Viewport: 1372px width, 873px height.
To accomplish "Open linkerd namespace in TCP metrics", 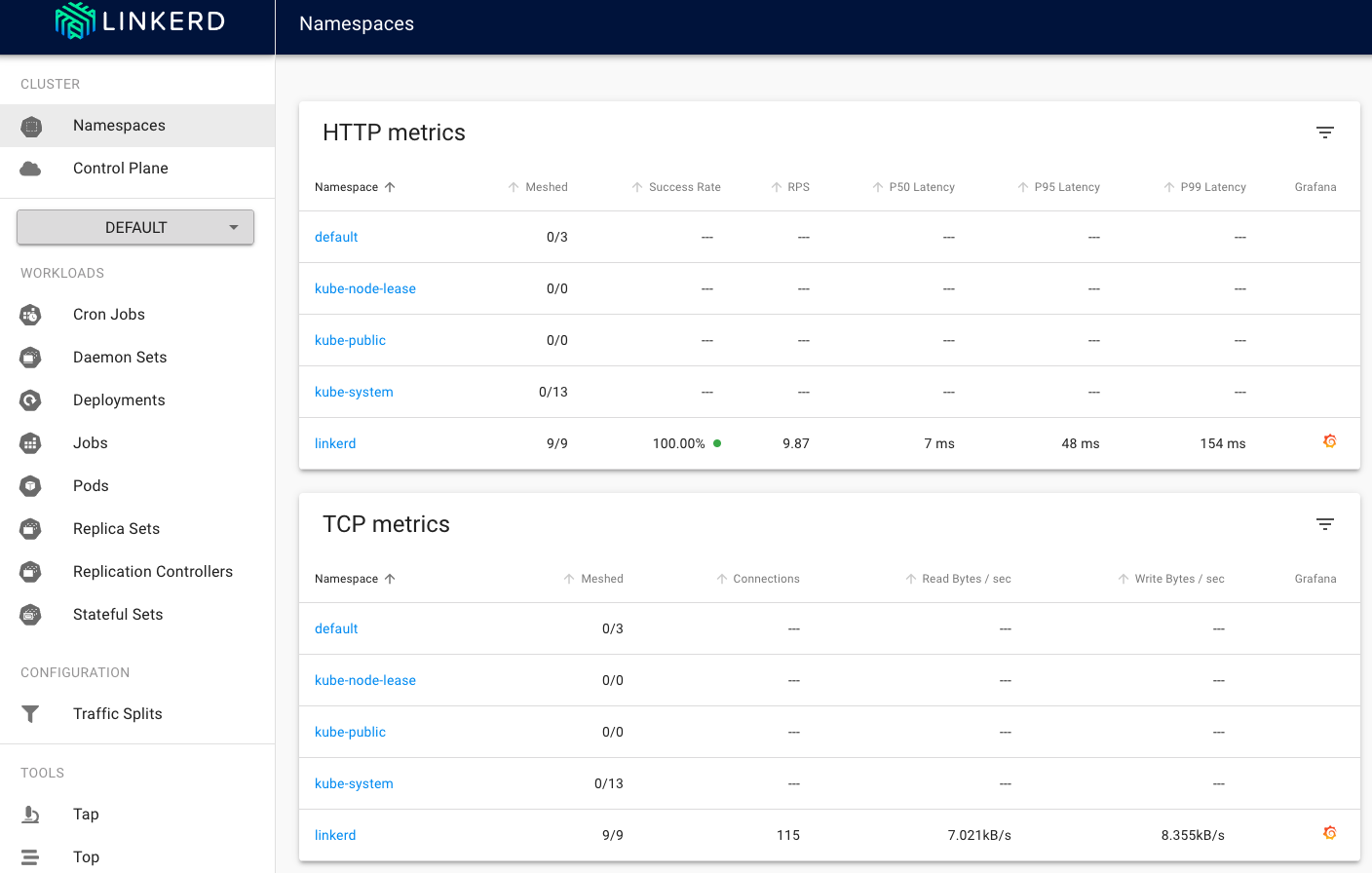I will [x=335, y=835].
